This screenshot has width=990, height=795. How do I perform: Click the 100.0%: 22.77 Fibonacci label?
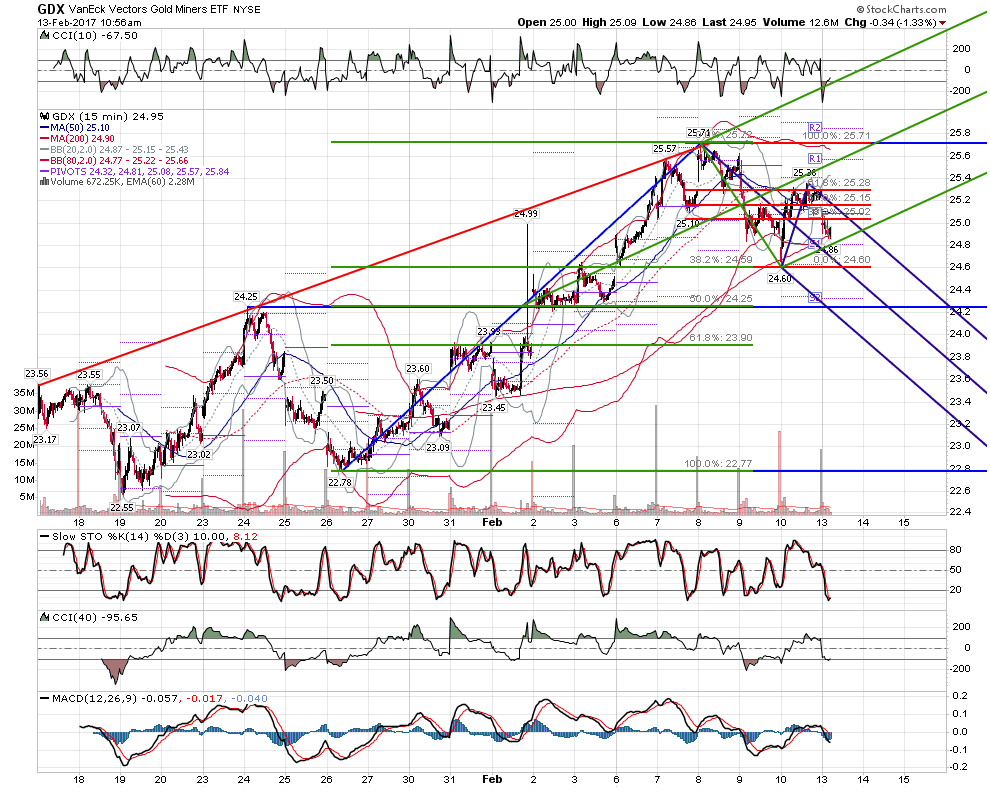(x=718, y=463)
